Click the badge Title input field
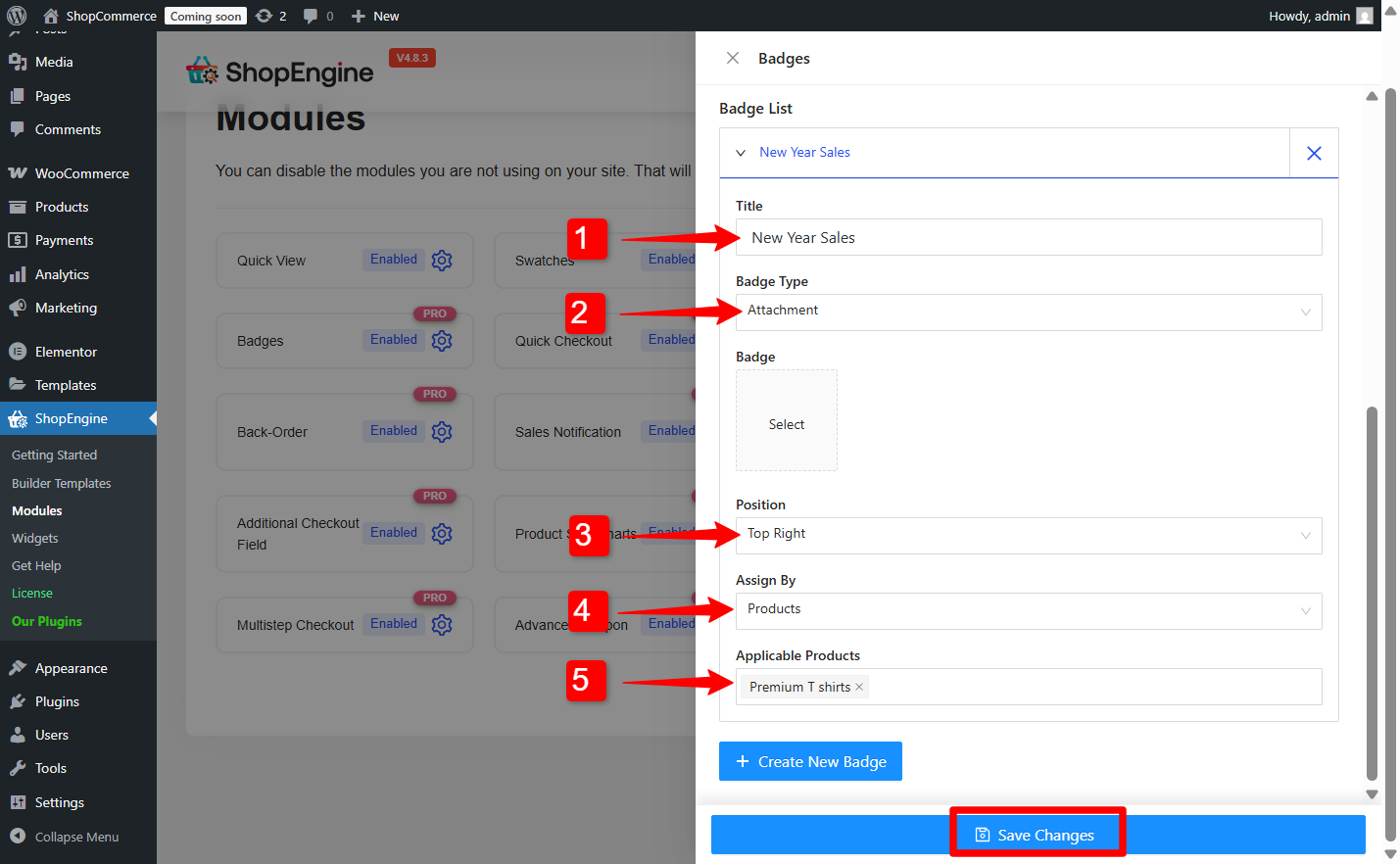This screenshot has height=864, width=1400. (1029, 237)
